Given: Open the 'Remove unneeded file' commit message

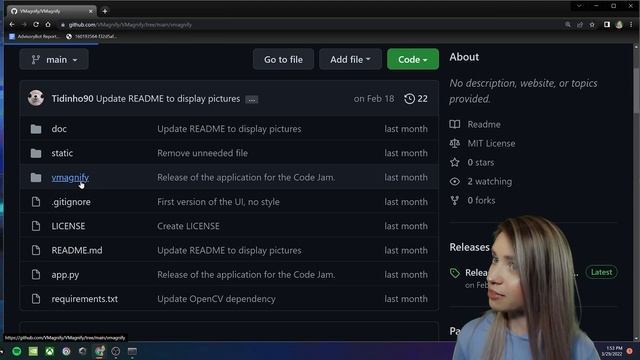Looking at the screenshot, I should (202, 153).
